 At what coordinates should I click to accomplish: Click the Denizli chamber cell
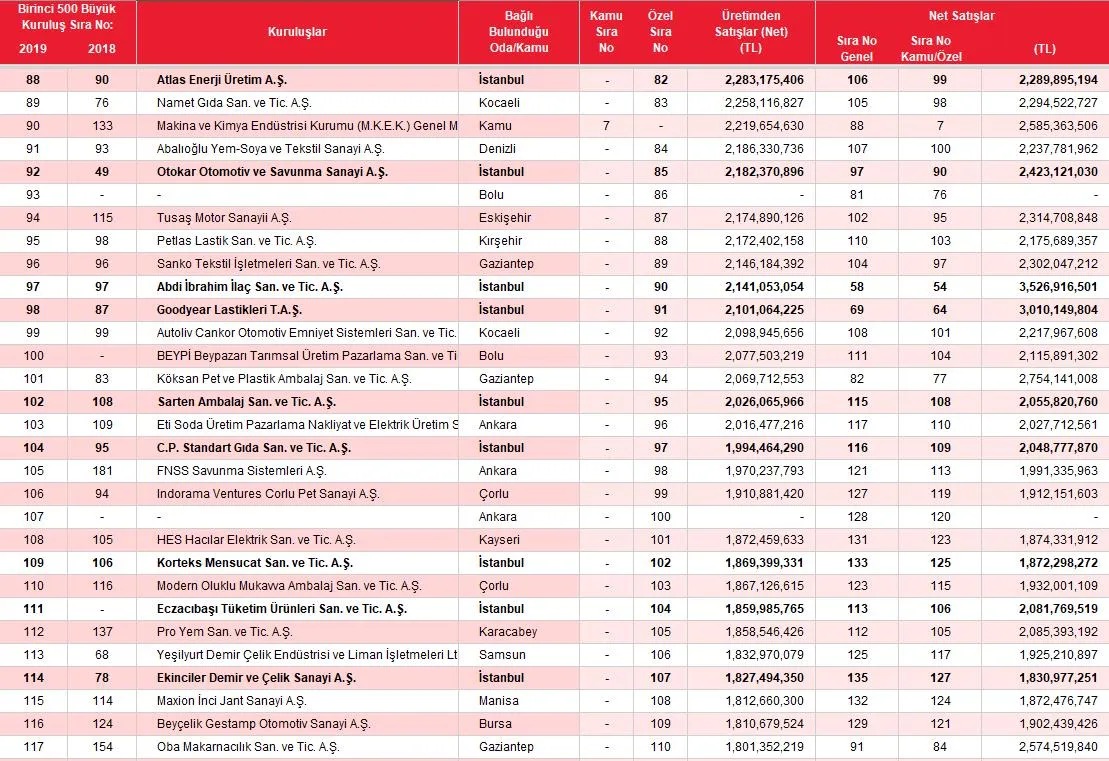click(497, 149)
